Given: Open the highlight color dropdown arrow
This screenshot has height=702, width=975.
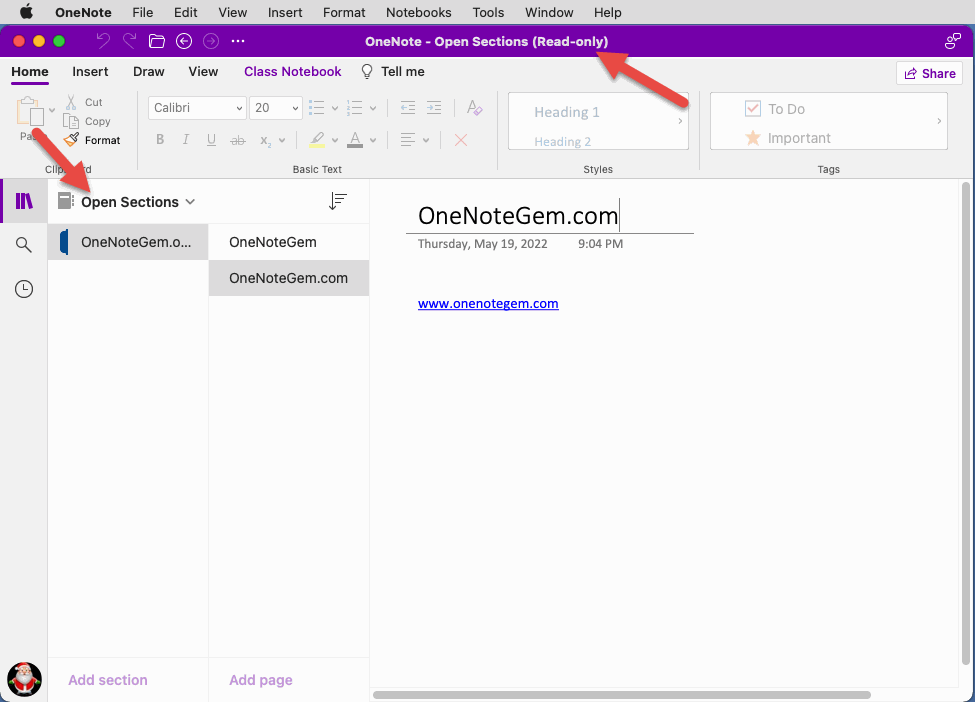Looking at the screenshot, I should point(335,141).
